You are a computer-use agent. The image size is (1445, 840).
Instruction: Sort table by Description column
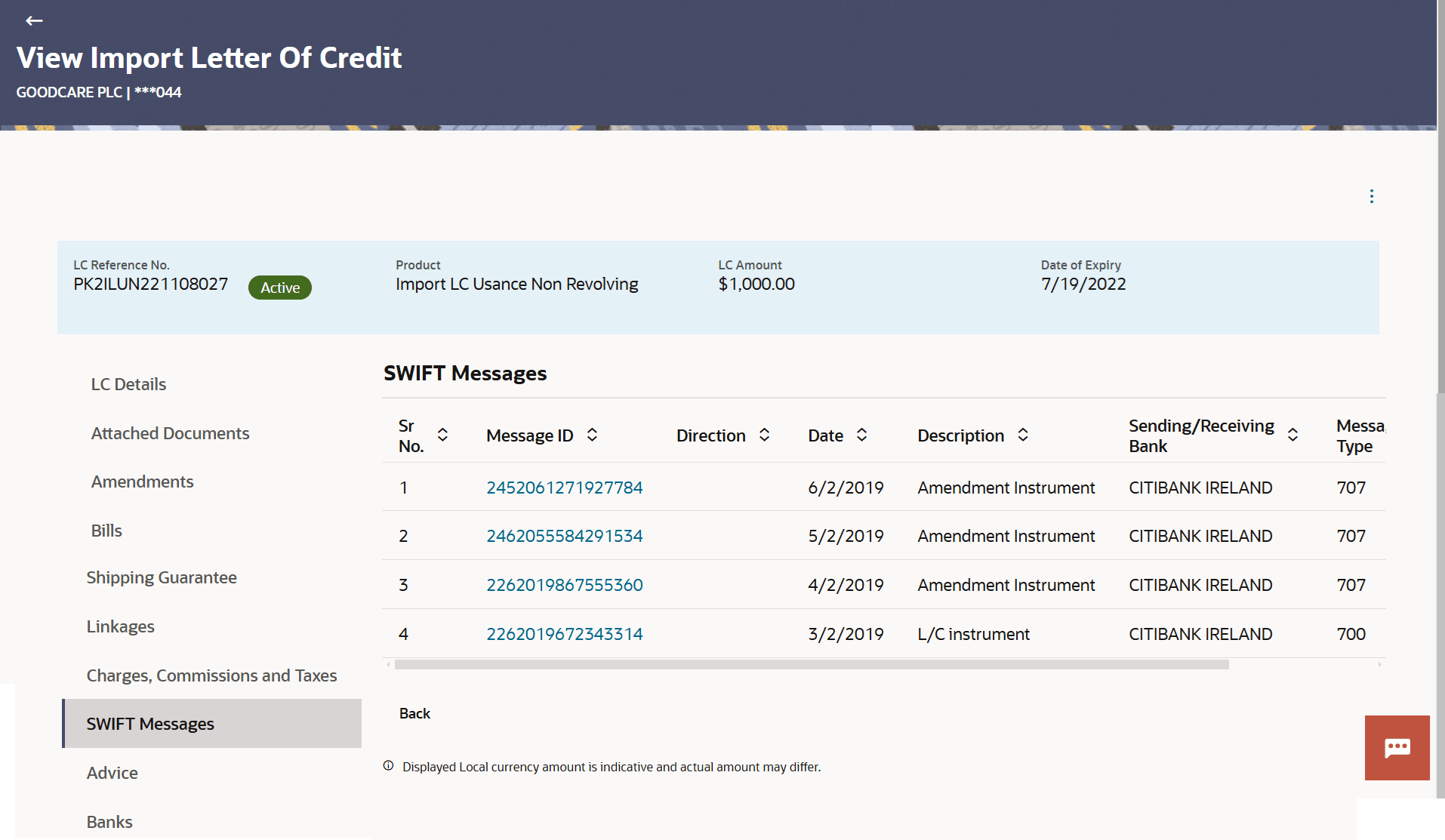click(x=1023, y=435)
